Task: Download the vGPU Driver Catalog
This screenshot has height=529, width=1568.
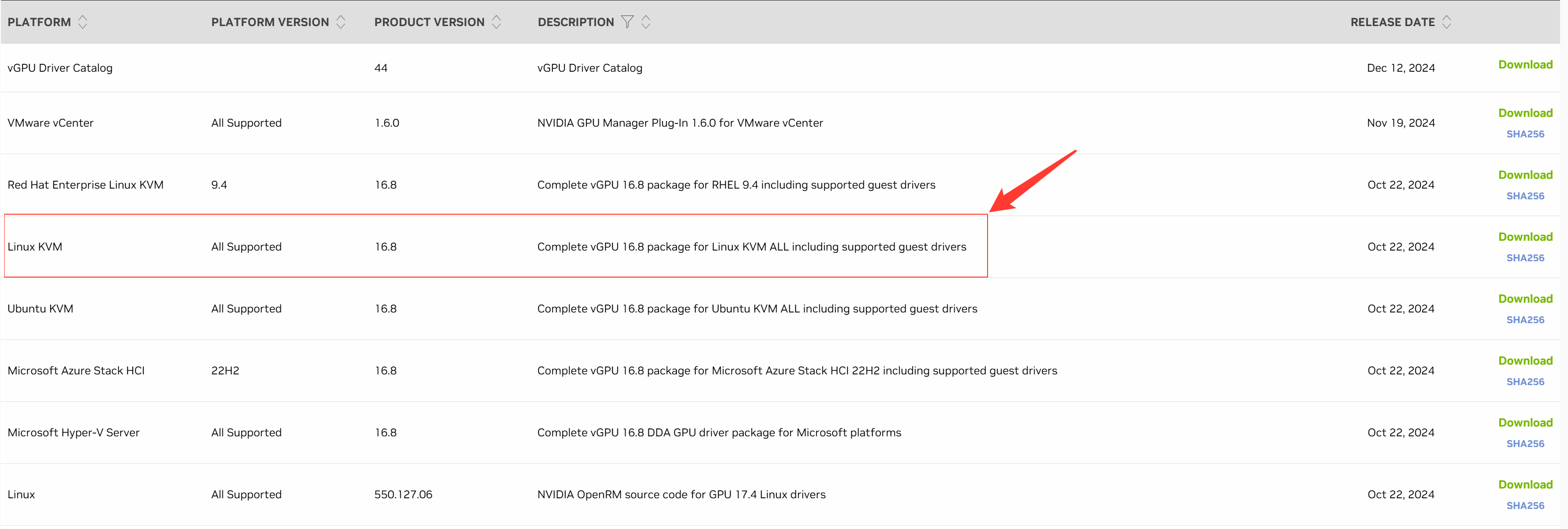Action: click(x=1525, y=65)
